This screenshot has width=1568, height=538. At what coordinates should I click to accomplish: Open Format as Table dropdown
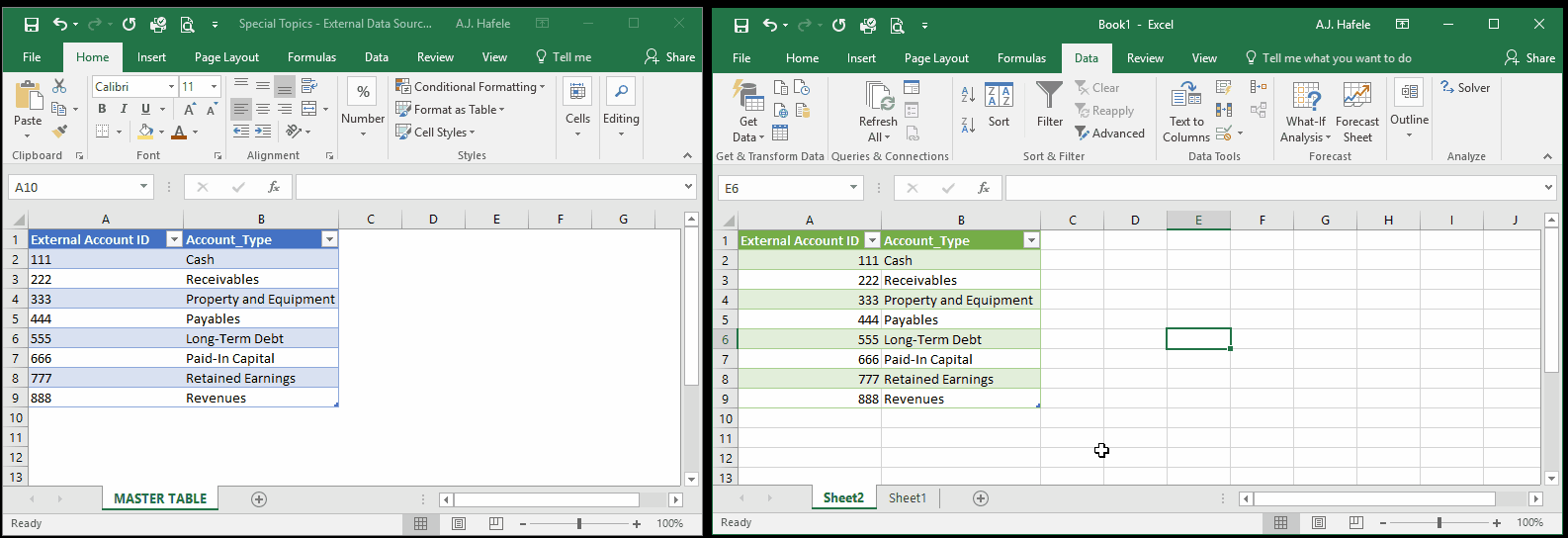point(450,109)
